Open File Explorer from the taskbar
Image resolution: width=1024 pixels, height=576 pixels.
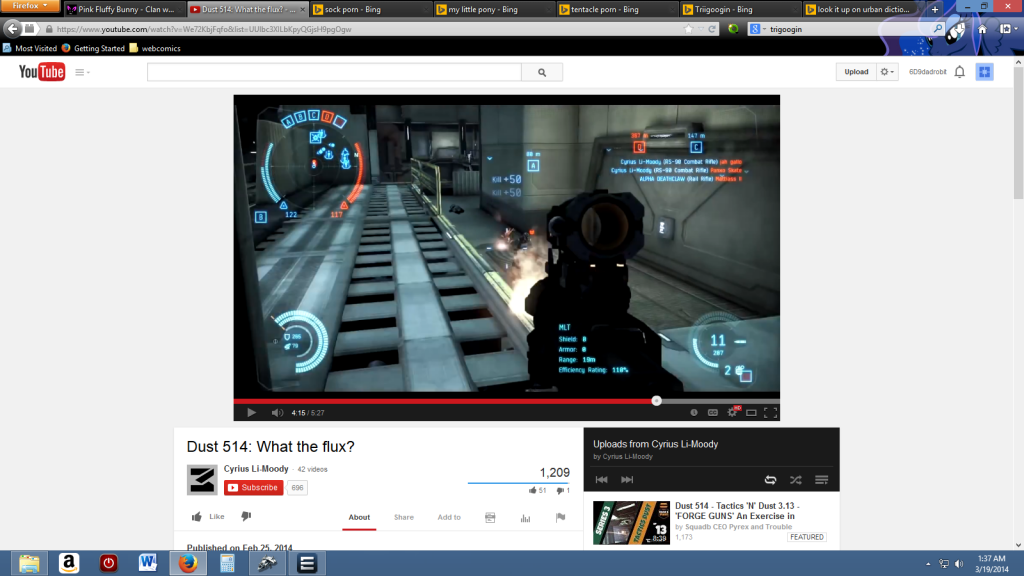pyautogui.click(x=29, y=563)
